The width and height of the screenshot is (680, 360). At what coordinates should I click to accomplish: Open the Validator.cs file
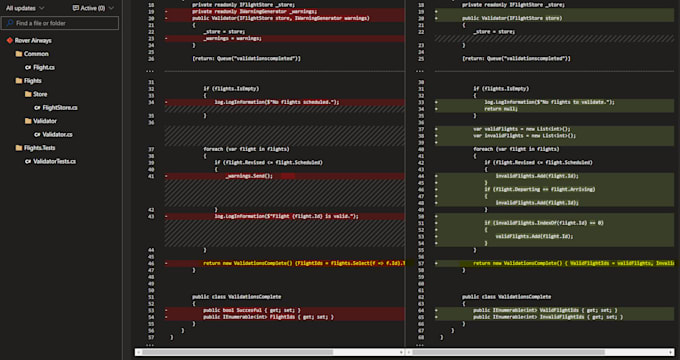(x=57, y=134)
